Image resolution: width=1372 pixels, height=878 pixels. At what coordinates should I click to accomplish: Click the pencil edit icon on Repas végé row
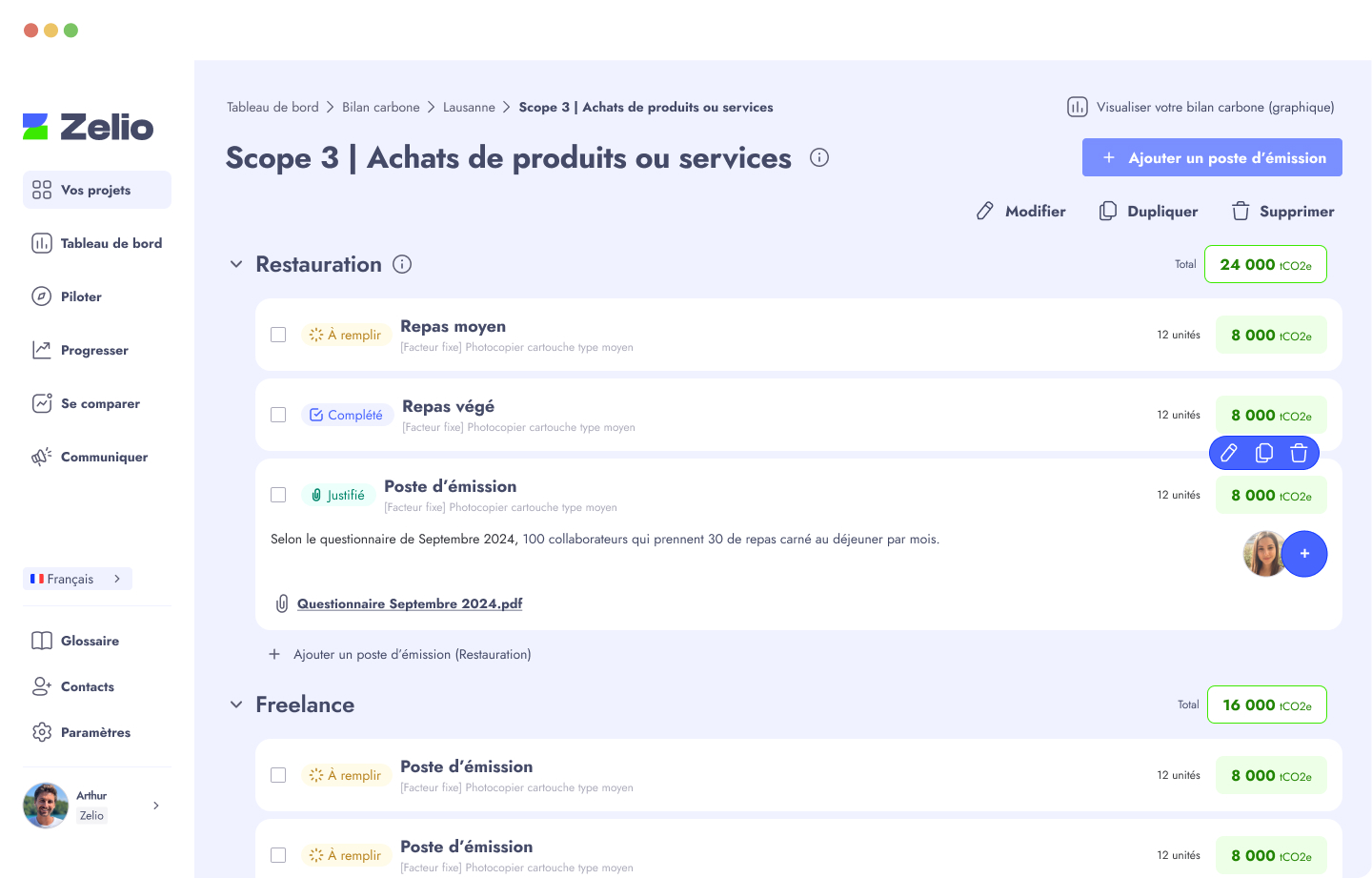[1228, 453]
